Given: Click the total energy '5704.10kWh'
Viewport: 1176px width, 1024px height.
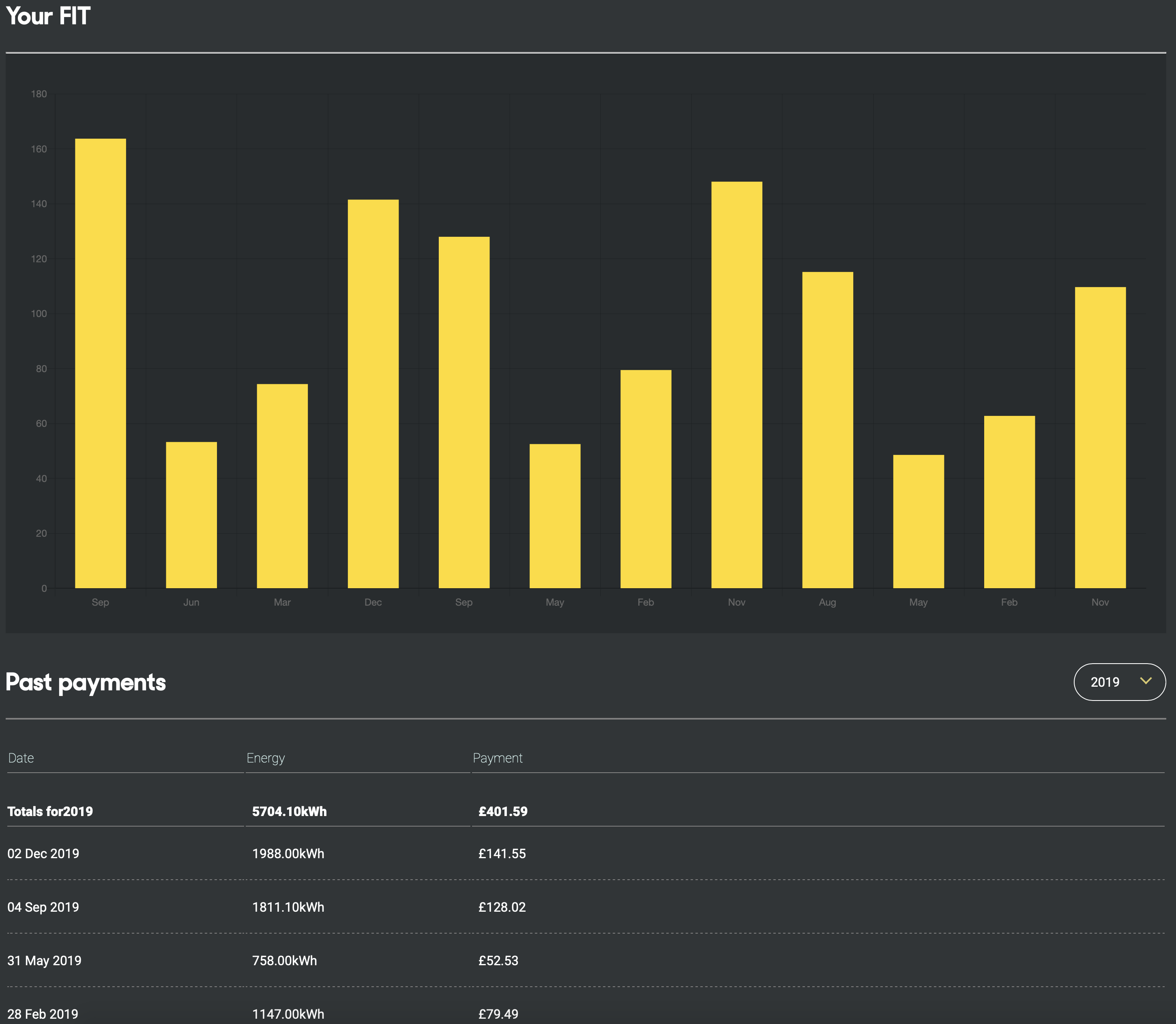Looking at the screenshot, I should coord(289,812).
